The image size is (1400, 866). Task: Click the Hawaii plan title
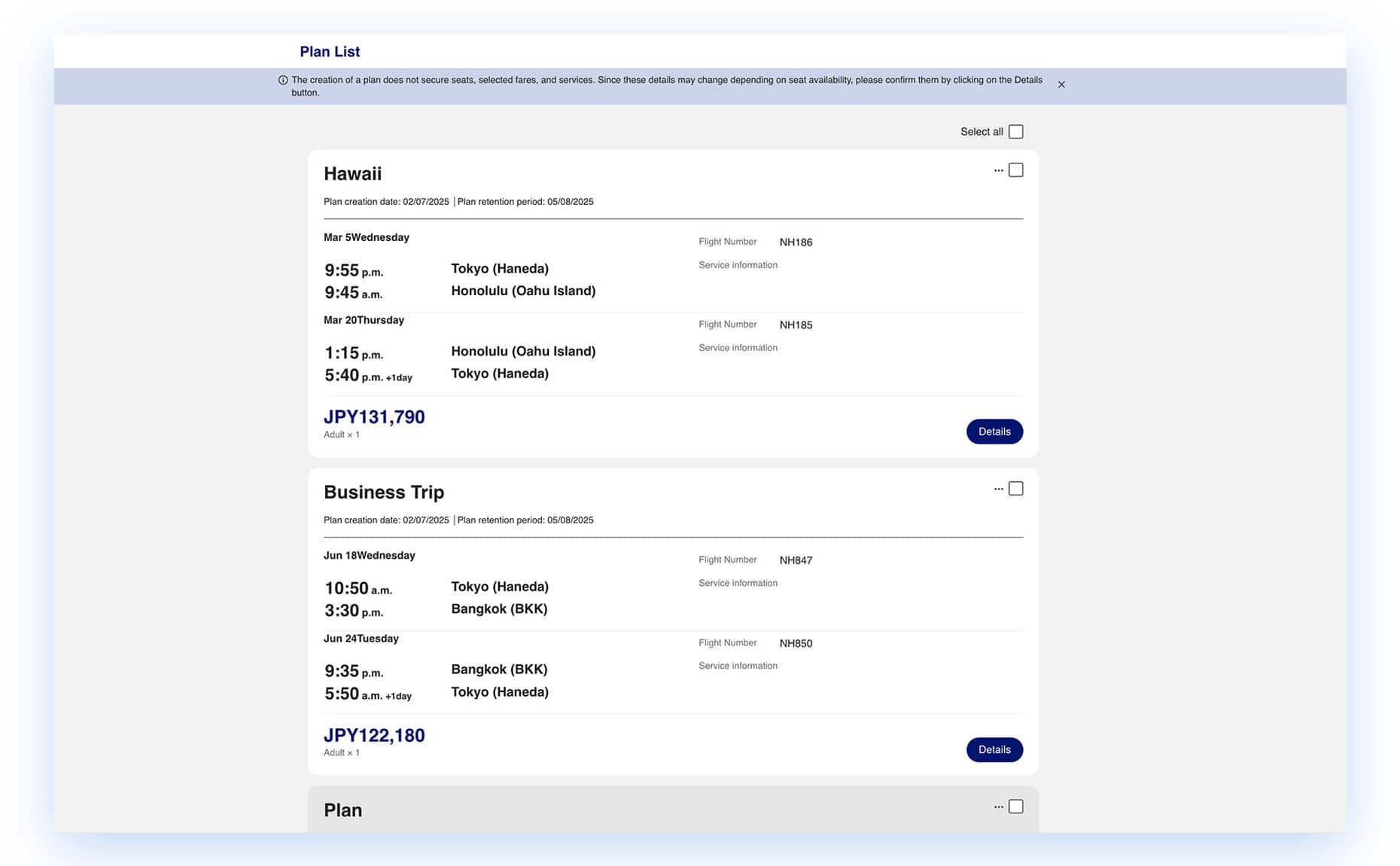(352, 174)
